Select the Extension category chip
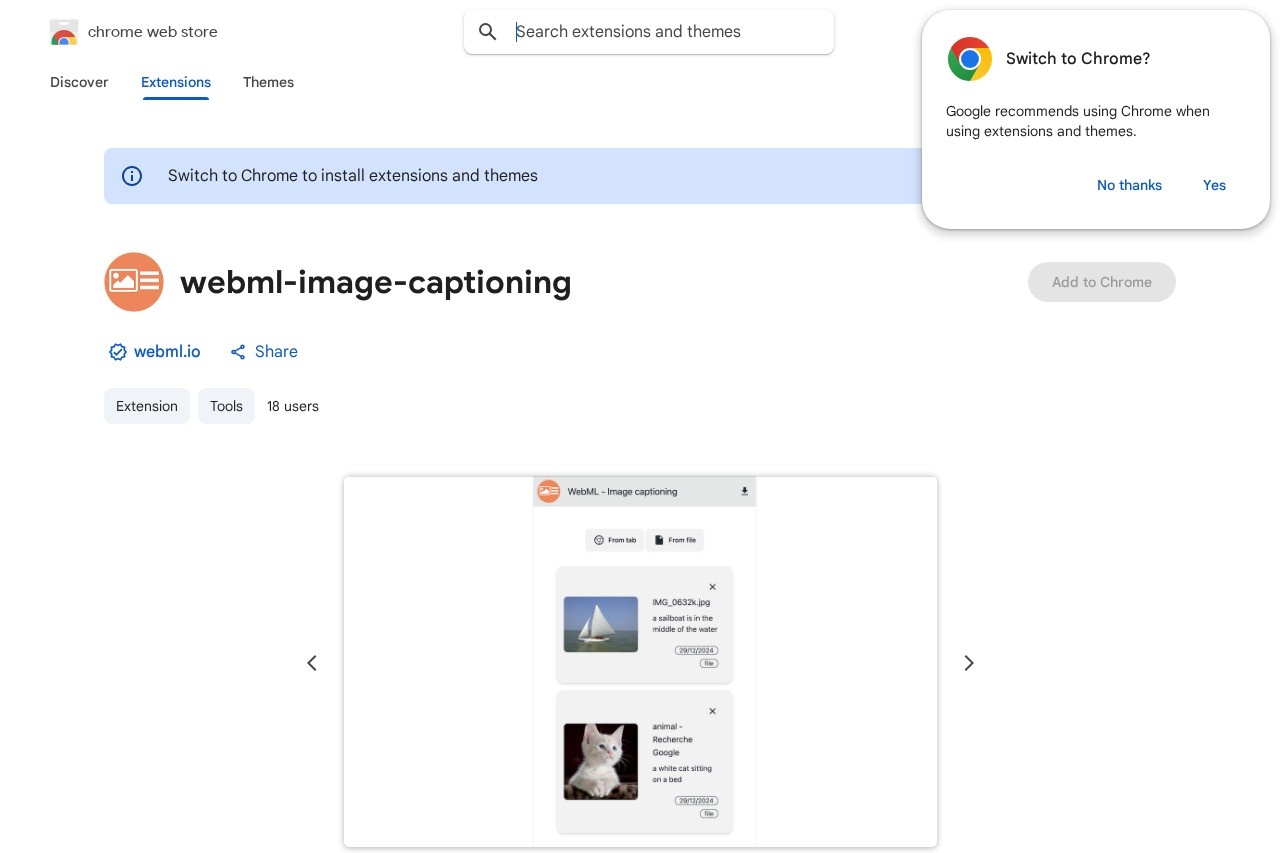Image resolution: width=1280 pixels, height=853 pixels. click(x=147, y=406)
